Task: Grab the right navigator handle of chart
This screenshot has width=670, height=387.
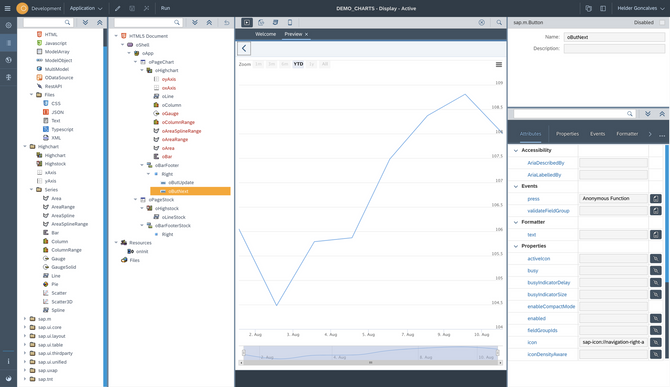Action: tap(497, 352)
